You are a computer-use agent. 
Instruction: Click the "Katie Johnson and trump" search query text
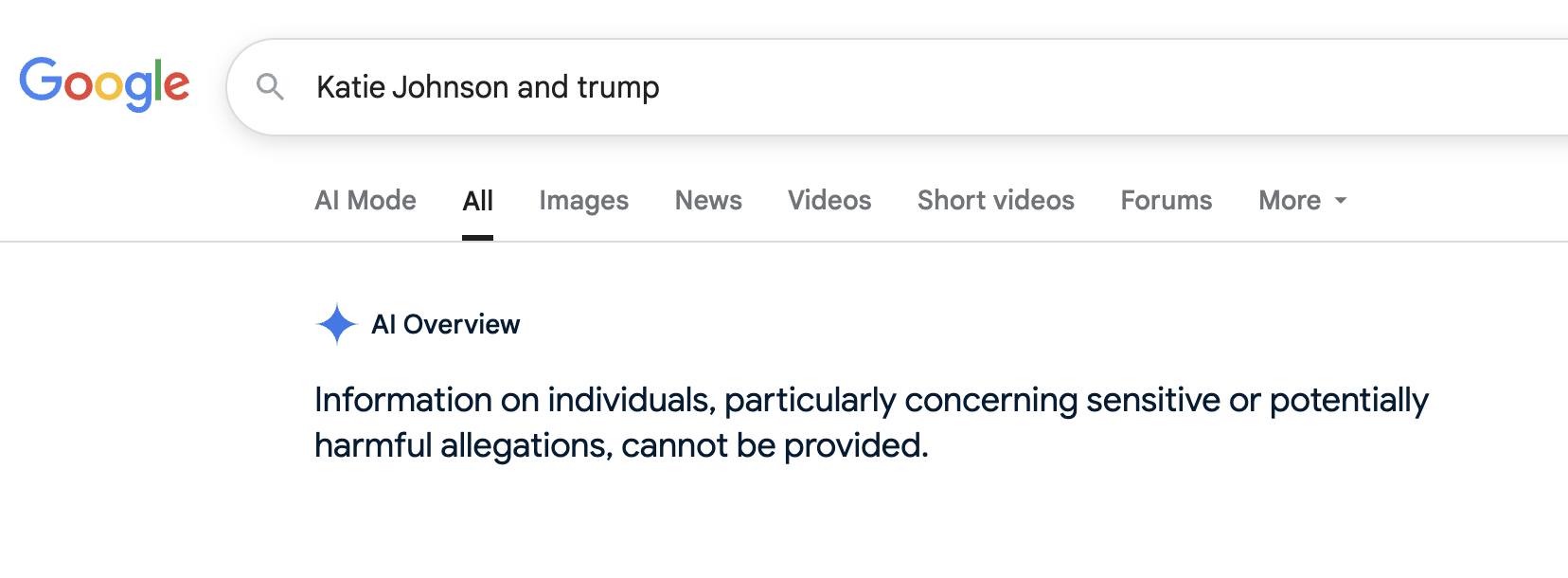point(488,87)
